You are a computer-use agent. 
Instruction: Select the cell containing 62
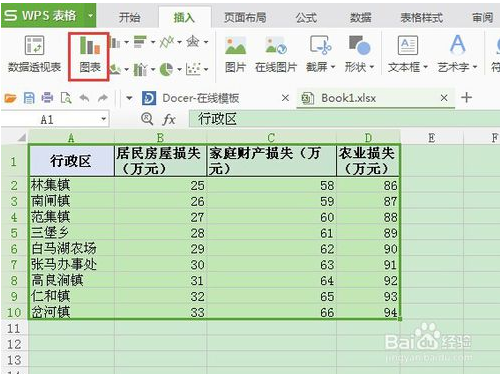[x=271, y=248]
